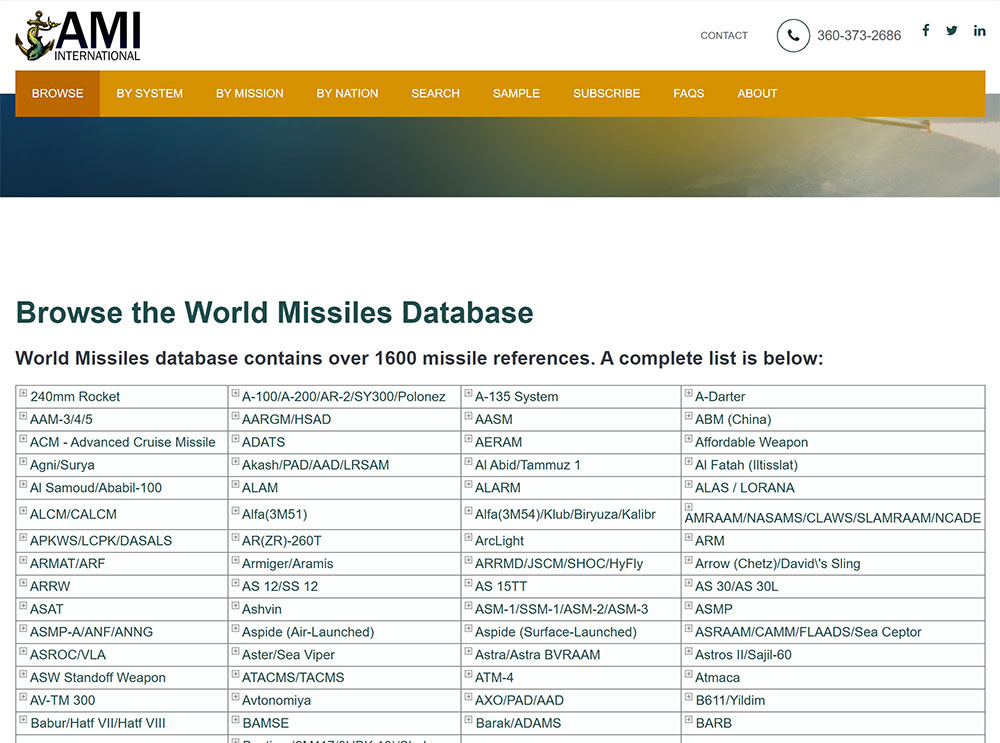Expand the ABM (China) entry
The image size is (1000, 743).
(688, 416)
